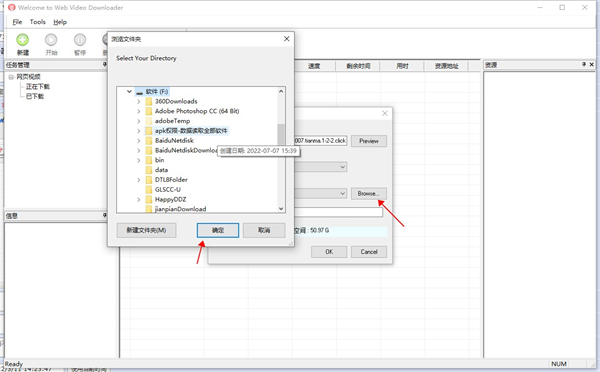This screenshot has width=600, height=372.
Task: Open the upper dropdown in the new-task dialog
Action: [x=342, y=167]
